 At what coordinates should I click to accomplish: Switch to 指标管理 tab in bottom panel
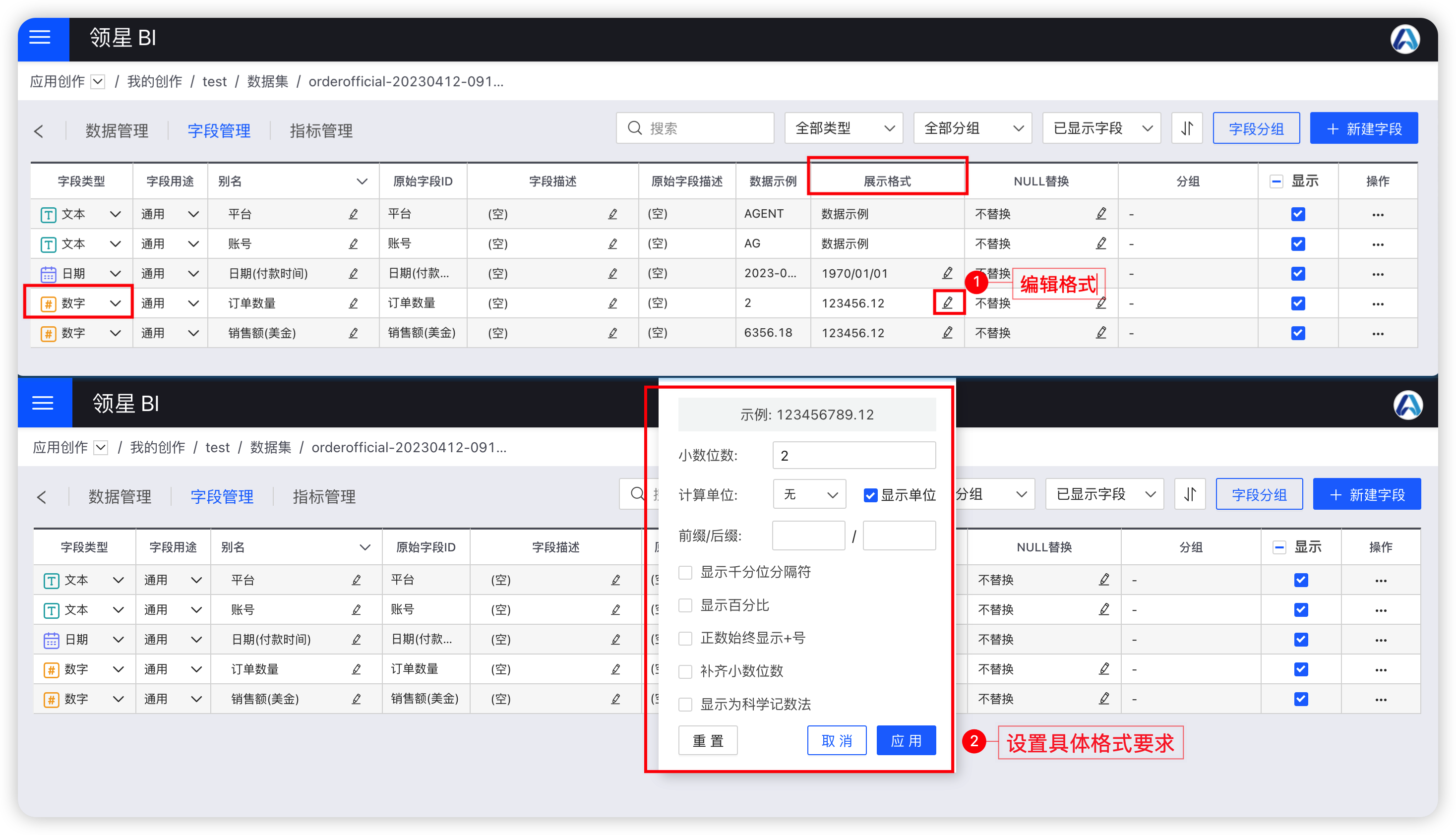point(324,497)
